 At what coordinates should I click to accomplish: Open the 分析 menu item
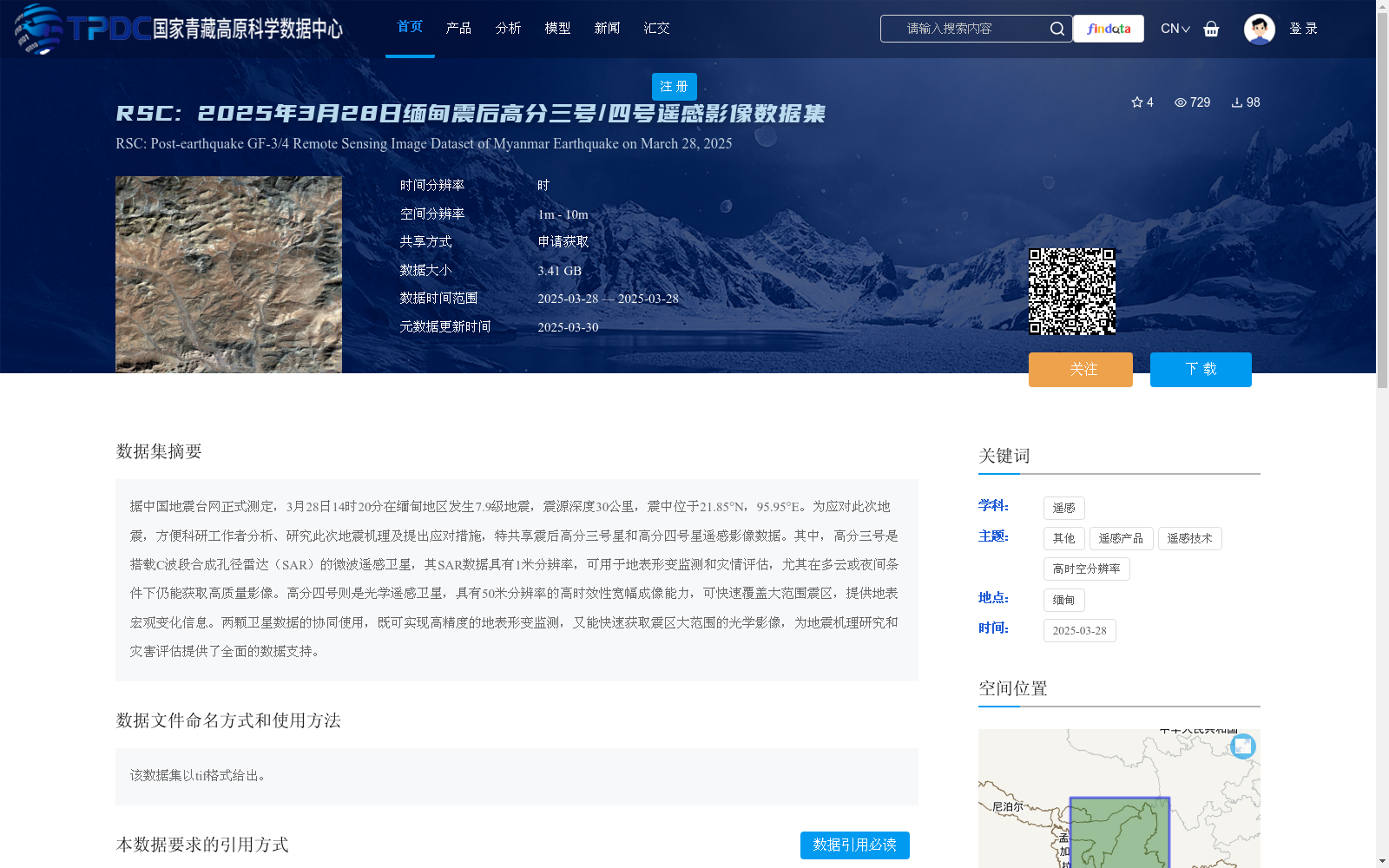pyautogui.click(x=508, y=28)
